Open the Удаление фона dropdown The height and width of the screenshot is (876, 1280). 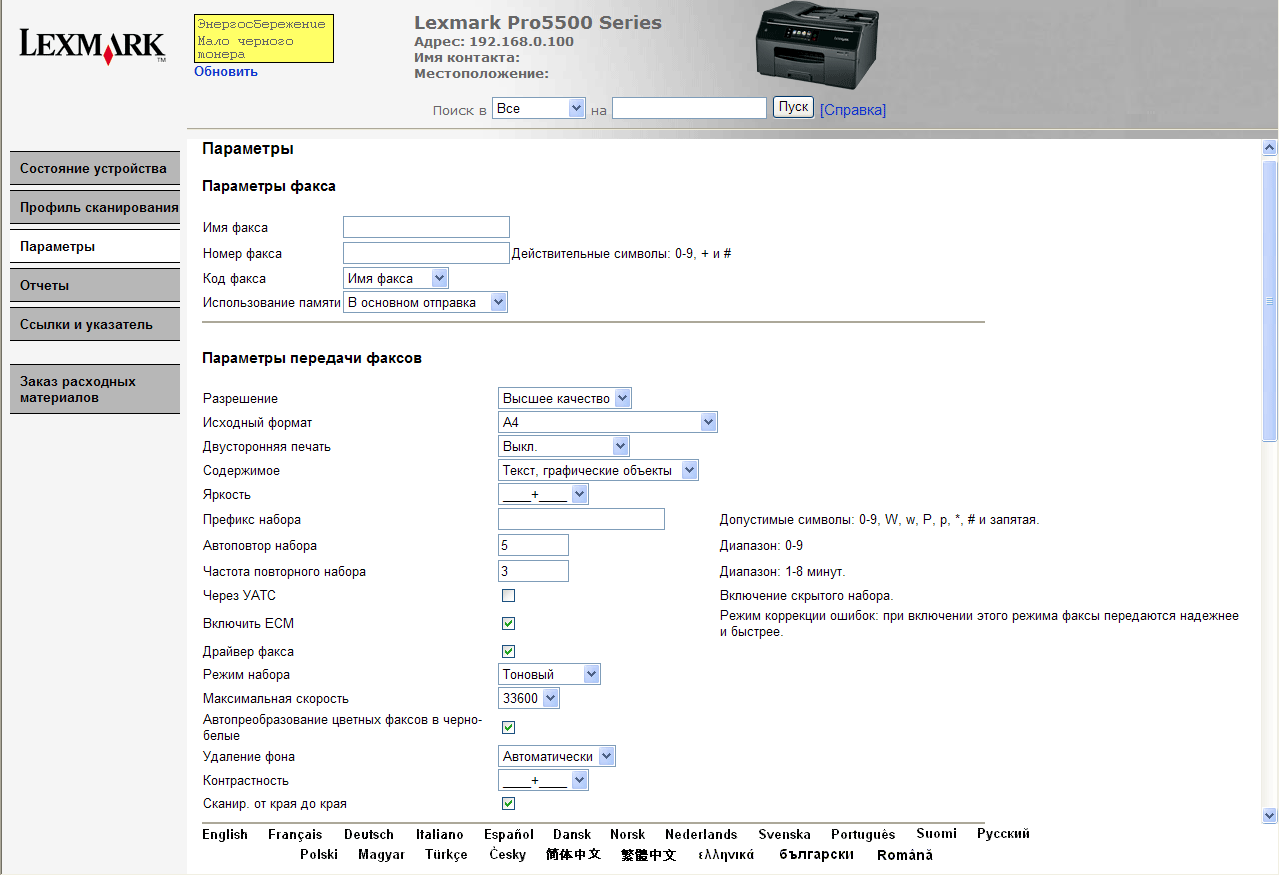click(x=557, y=756)
